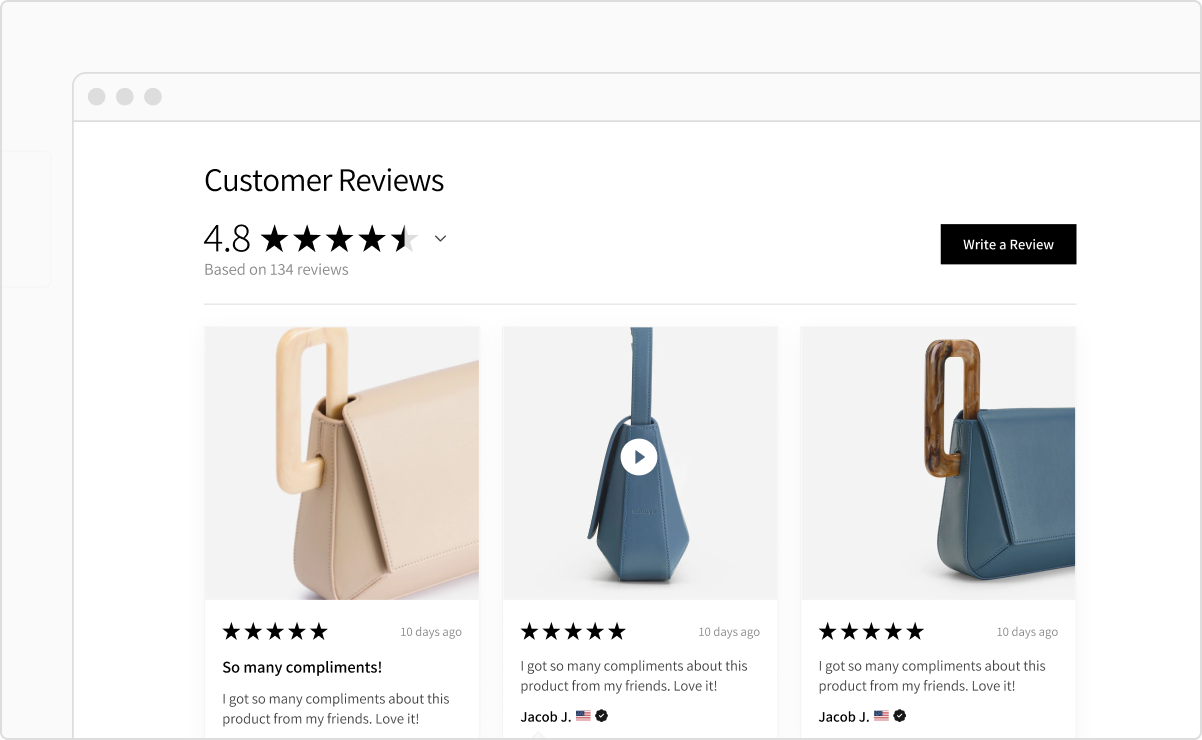Viewport: 1202px width, 740px height.
Task: Click the verified badge beside Jacob J. middle review
Action: 602,716
